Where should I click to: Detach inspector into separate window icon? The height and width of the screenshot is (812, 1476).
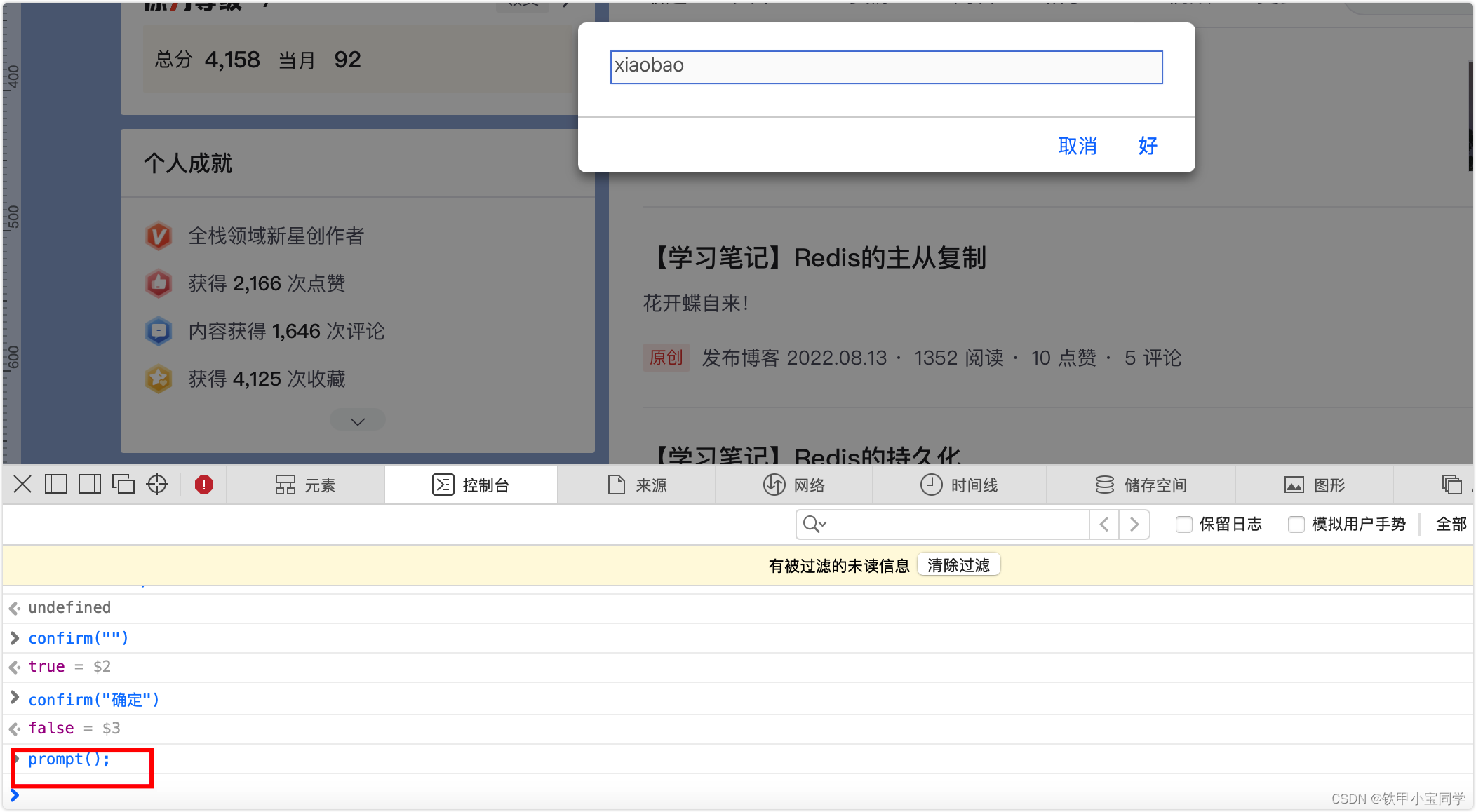point(123,485)
